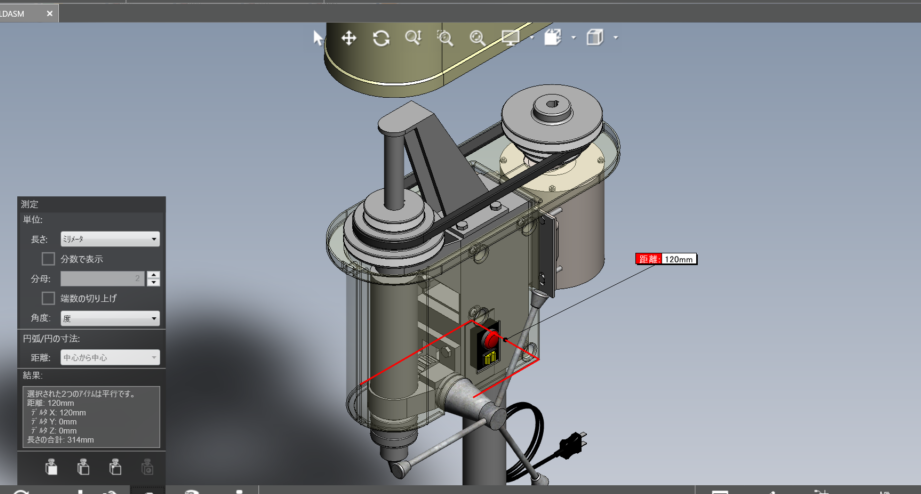Click the greyed fourth measure filter icon

click(147, 468)
